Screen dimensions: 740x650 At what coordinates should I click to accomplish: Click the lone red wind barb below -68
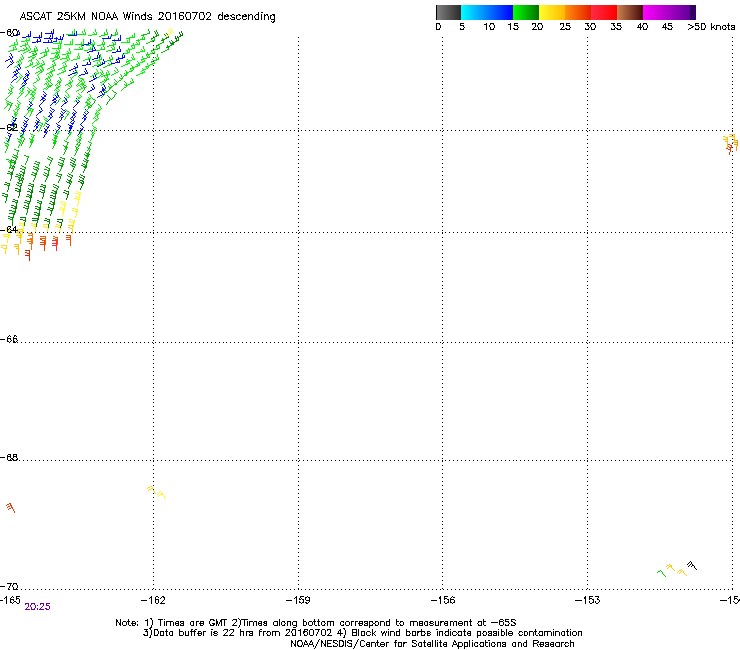pyautogui.click(x=10, y=507)
